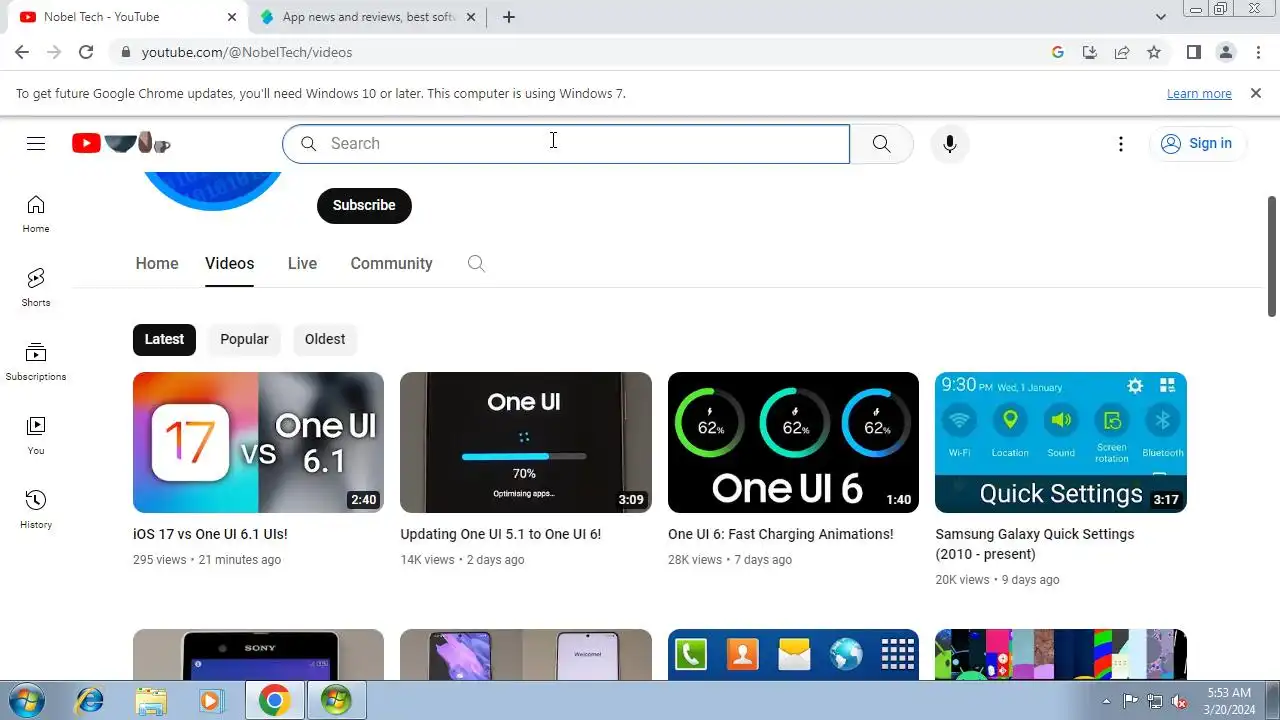Sort videos by Latest
The width and height of the screenshot is (1280, 720).
[x=164, y=339]
